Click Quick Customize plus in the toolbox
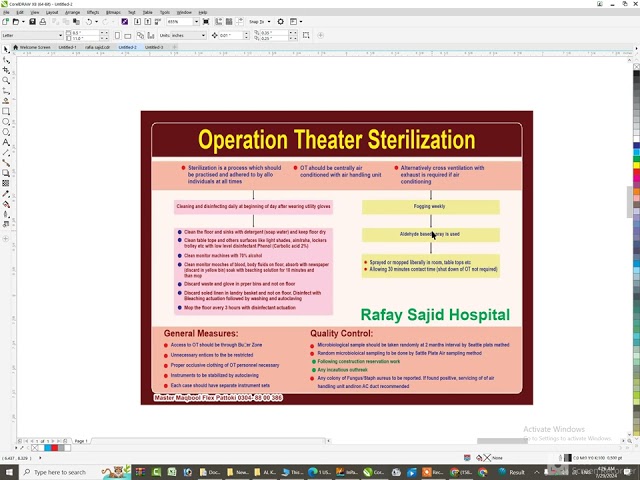Image resolution: width=640 pixels, height=480 pixels. pos(6,239)
